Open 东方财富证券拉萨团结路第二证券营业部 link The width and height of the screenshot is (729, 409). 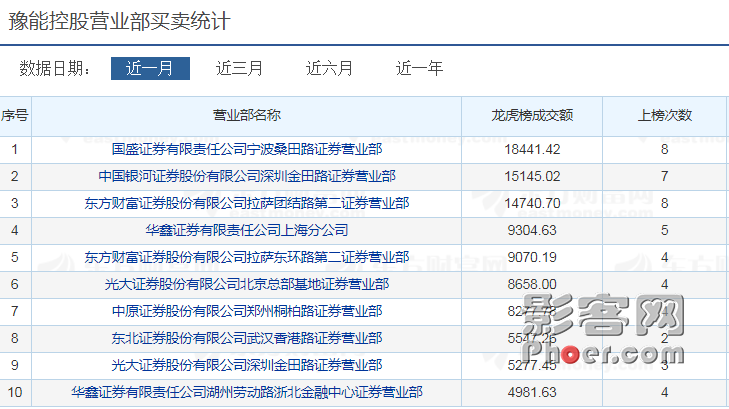point(247,203)
